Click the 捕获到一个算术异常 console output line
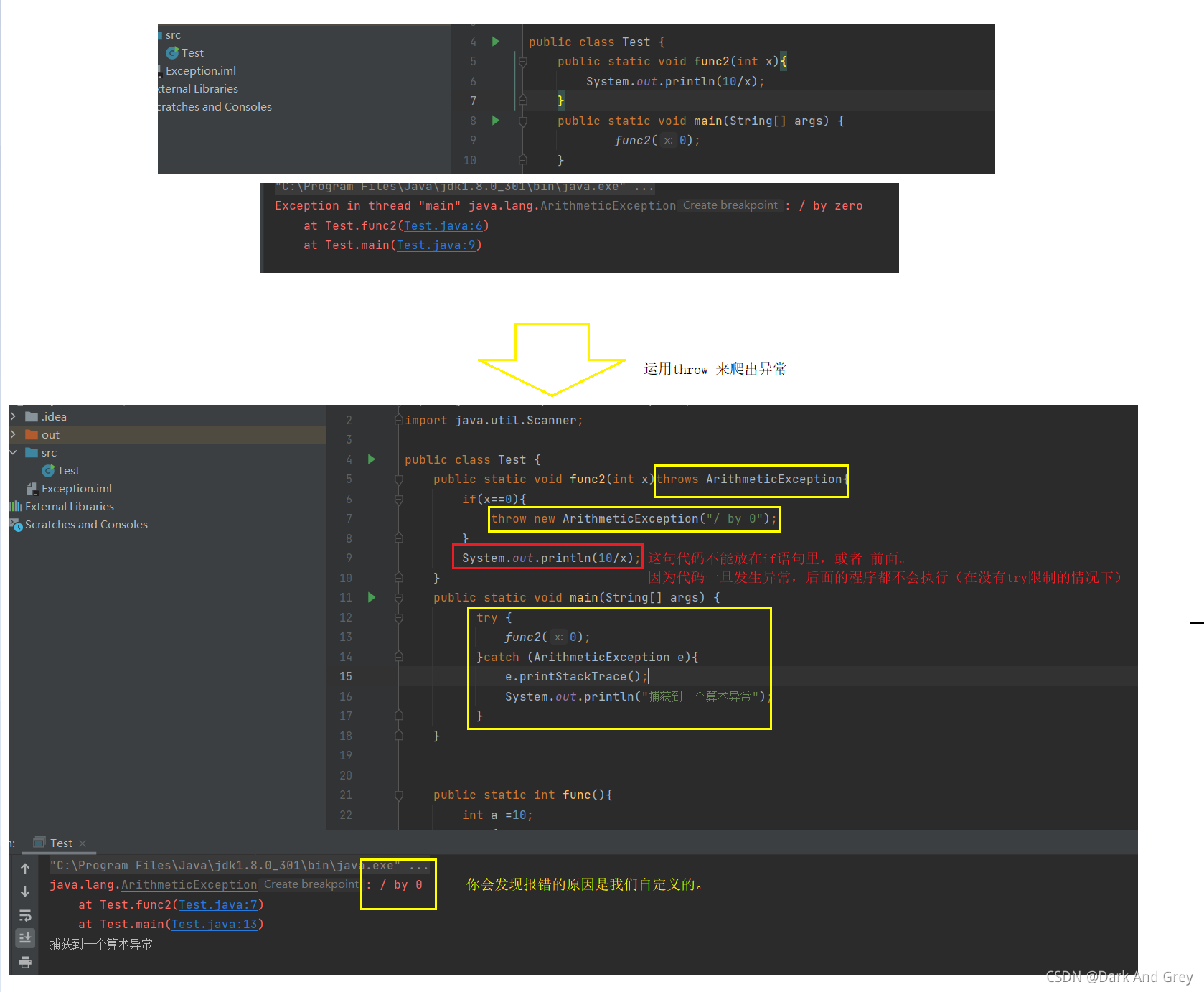 pyautogui.click(x=100, y=944)
